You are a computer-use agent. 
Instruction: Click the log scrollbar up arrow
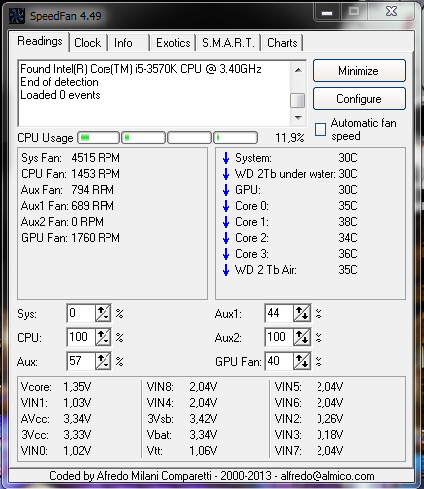298,70
